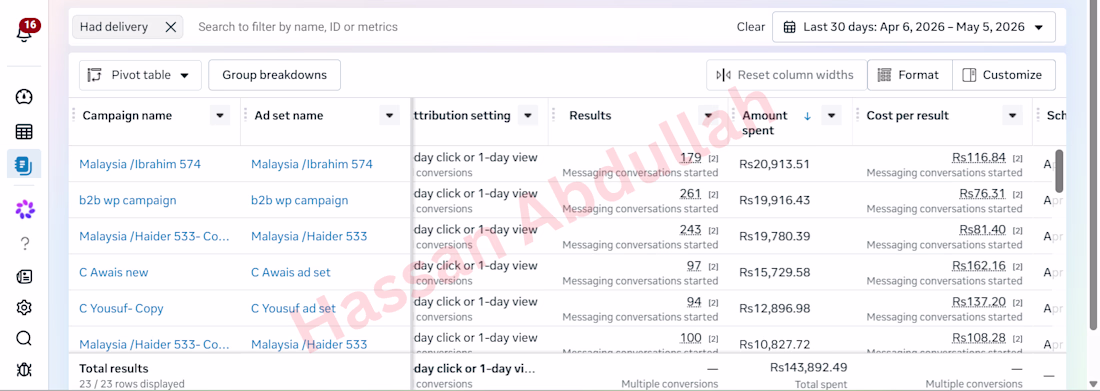The width and height of the screenshot is (1100, 391).
Task: Open Cost per result column options arrow
Action: [x=1012, y=116]
